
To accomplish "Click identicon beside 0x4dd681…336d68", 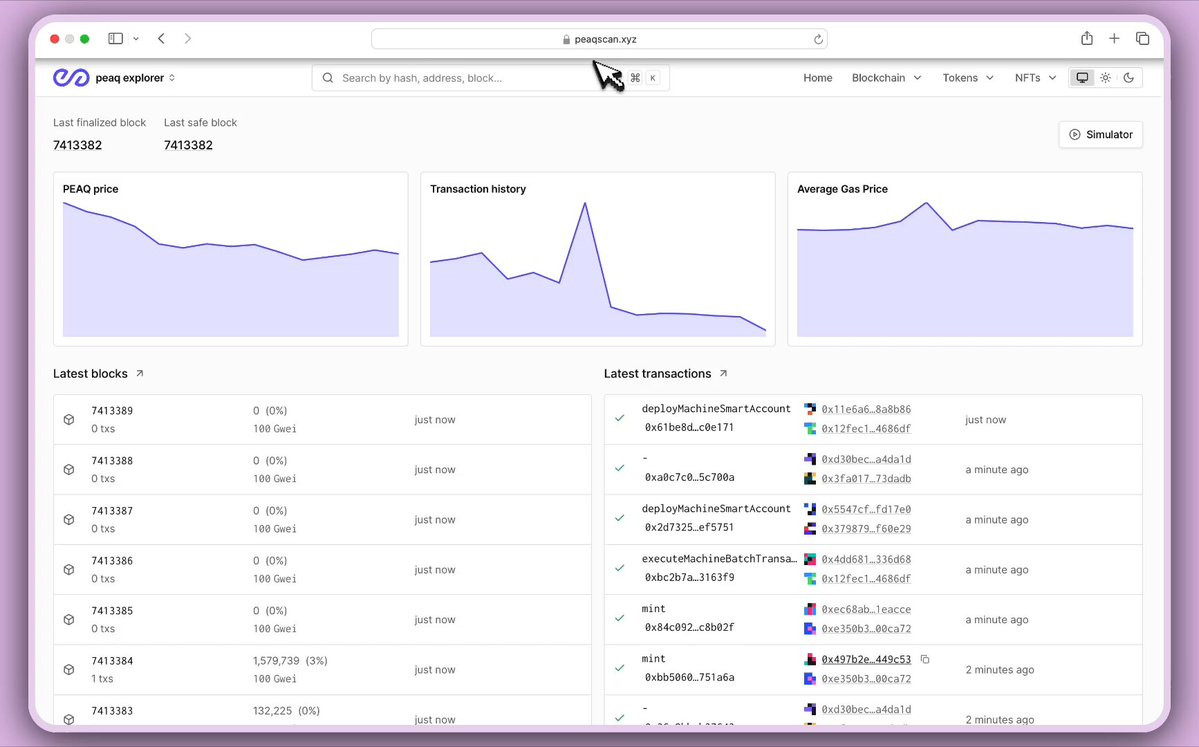I will (x=810, y=560).
